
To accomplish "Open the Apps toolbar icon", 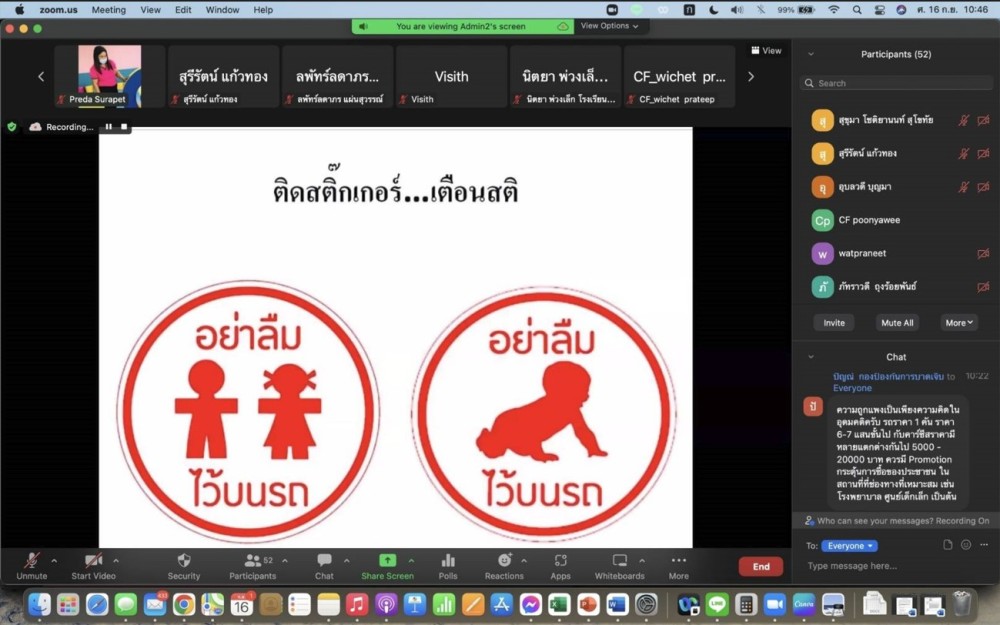I will pos(560,561).
